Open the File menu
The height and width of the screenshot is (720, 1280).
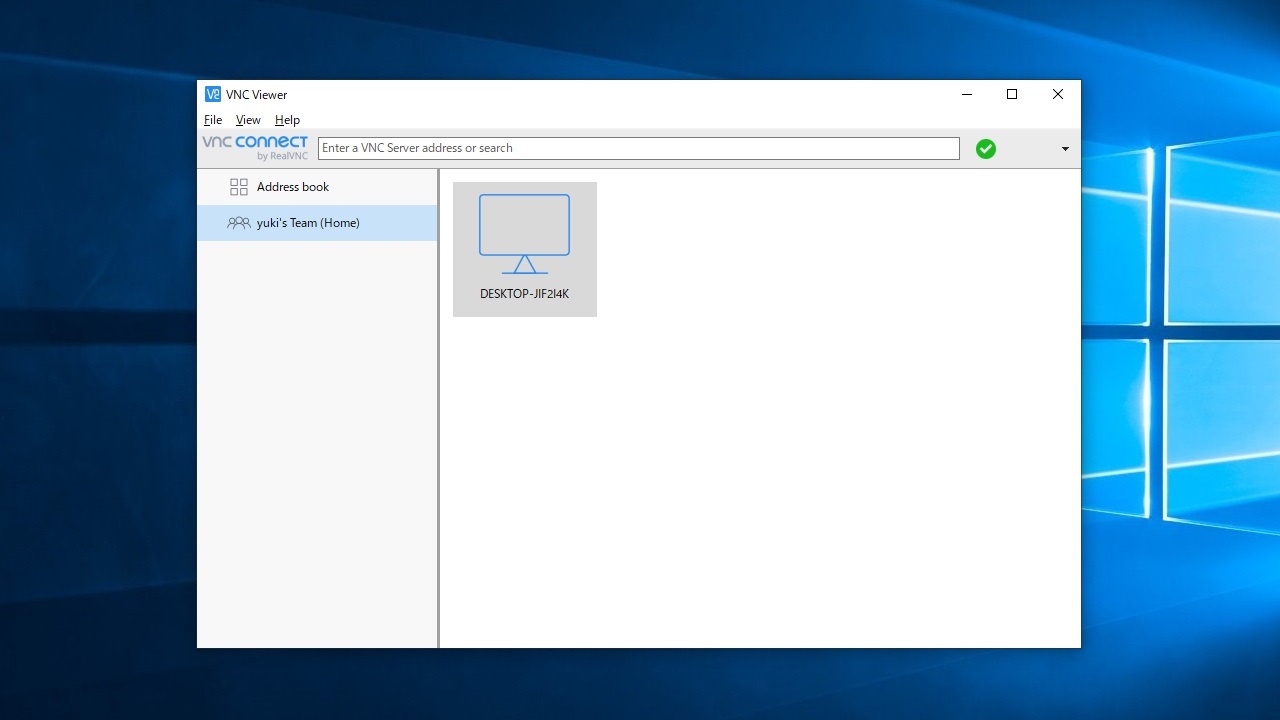(213, 120)
